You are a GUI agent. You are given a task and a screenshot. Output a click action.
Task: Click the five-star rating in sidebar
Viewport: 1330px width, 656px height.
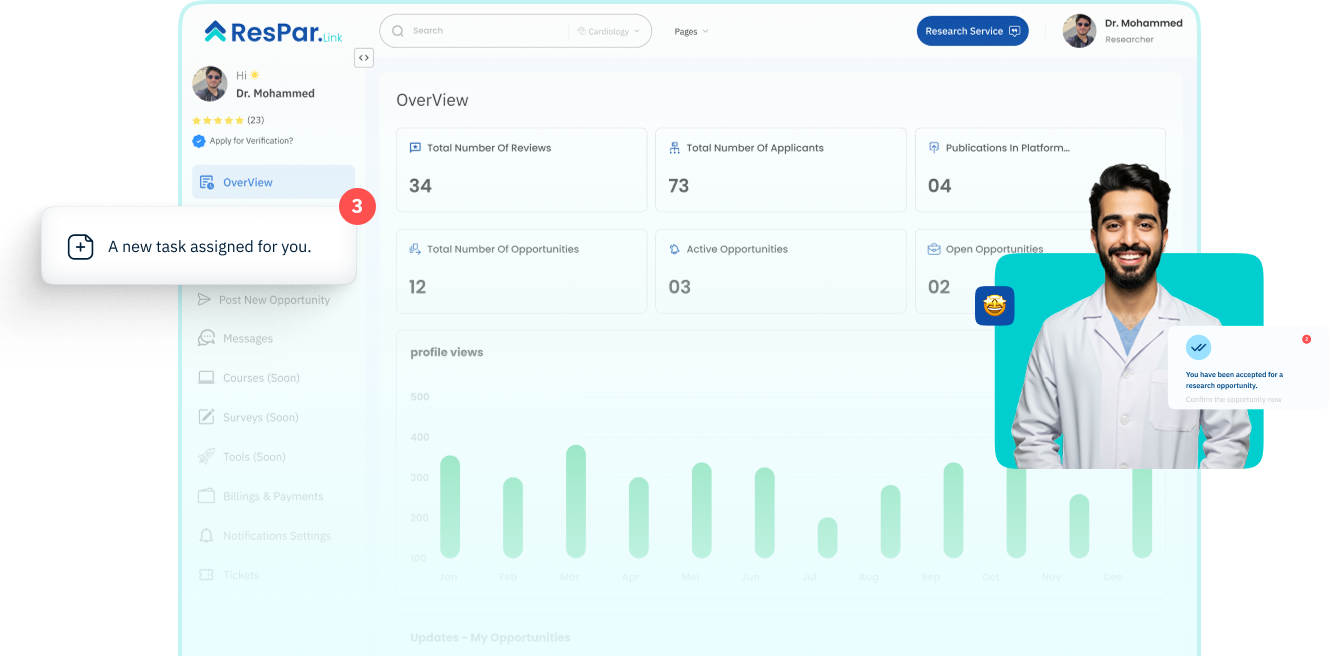(x=218, y=120)
